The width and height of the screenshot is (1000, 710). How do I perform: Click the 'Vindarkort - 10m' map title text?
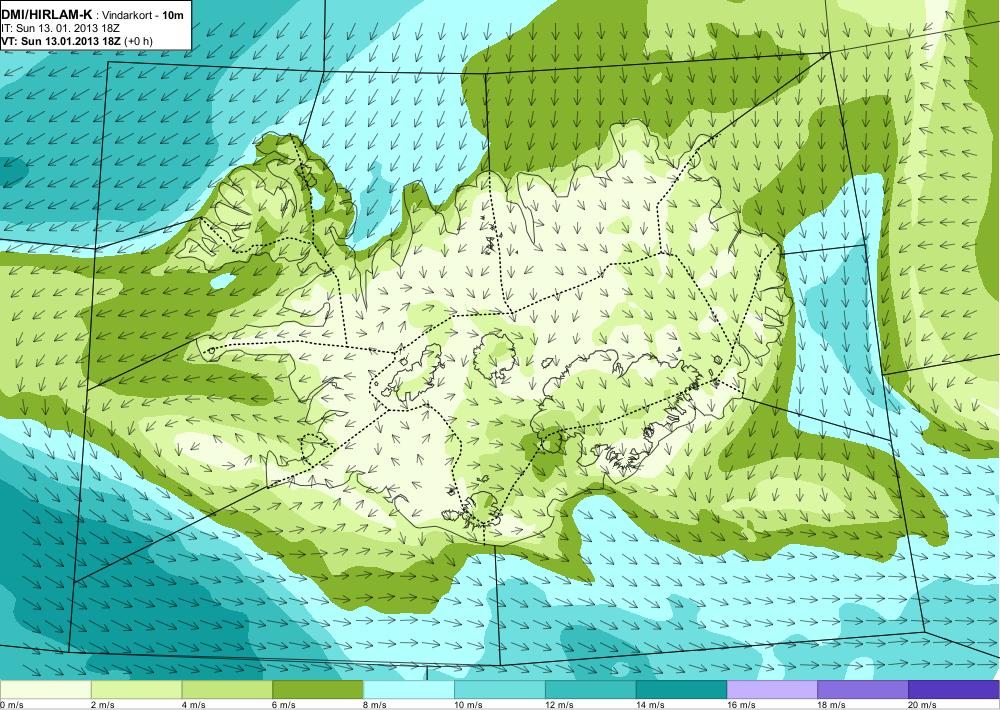(143, 15)
